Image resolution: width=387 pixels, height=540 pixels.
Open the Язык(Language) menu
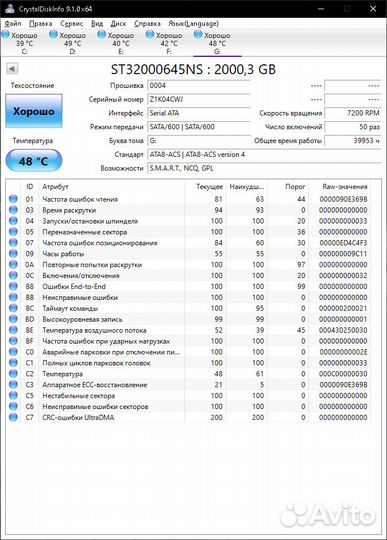194,23
